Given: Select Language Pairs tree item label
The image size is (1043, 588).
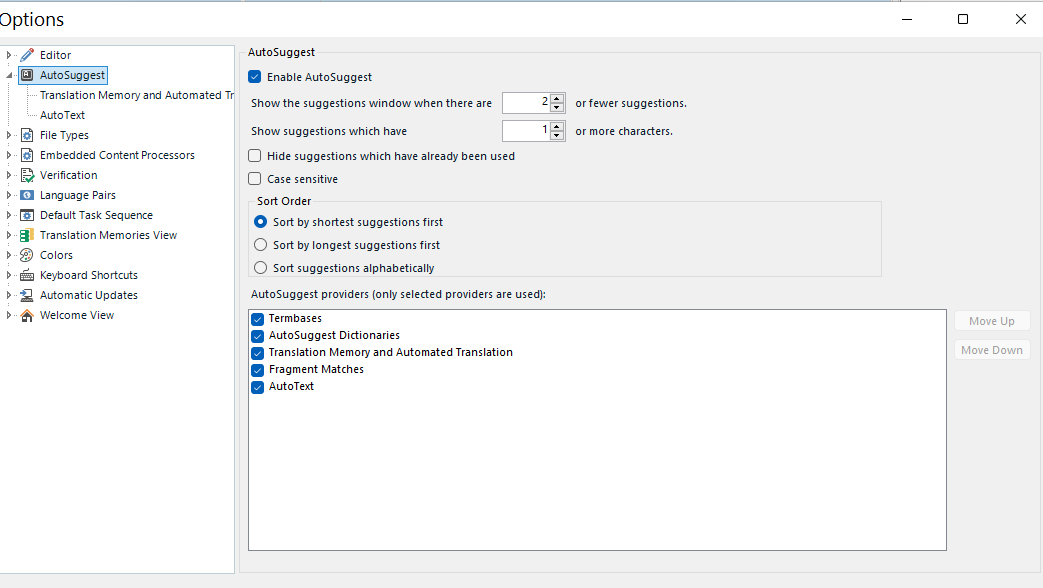Looking at the screenshot, I should pyautogui.click(x=78, y=195).
